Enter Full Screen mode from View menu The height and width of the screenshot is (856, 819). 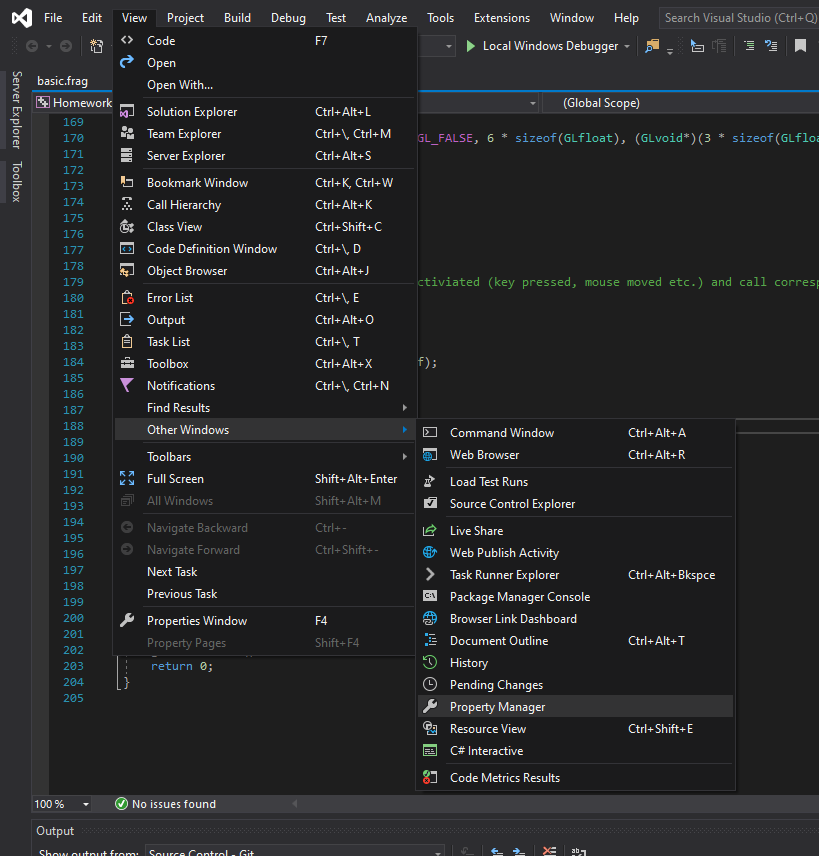coord(175,478)
